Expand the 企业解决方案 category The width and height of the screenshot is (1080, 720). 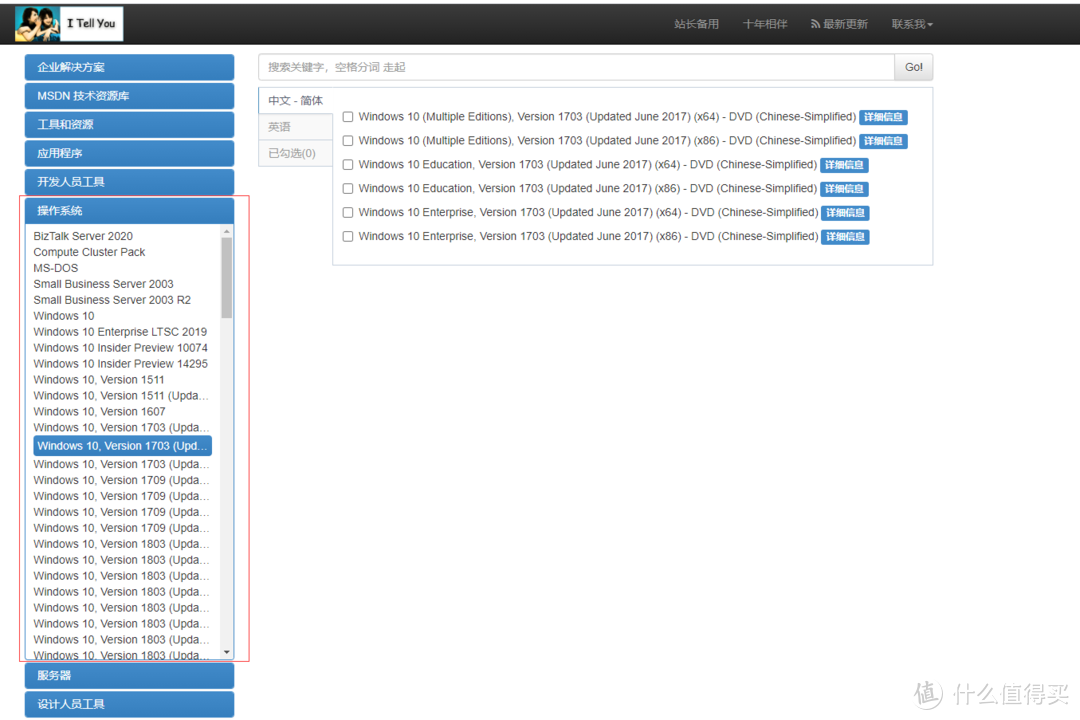point(129,66)
